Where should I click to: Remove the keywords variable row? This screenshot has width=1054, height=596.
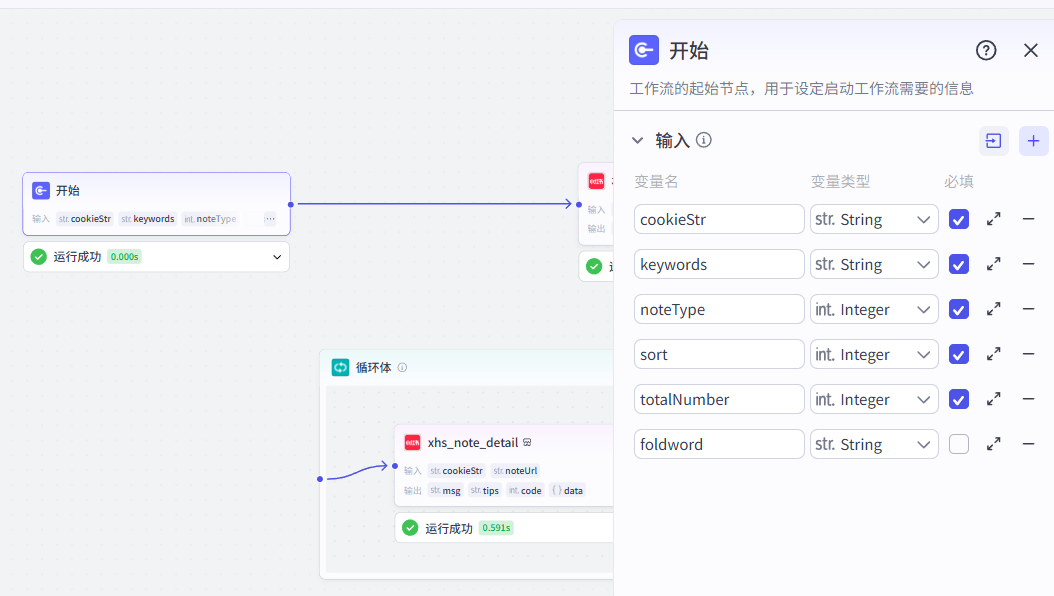click(1028, 264)
